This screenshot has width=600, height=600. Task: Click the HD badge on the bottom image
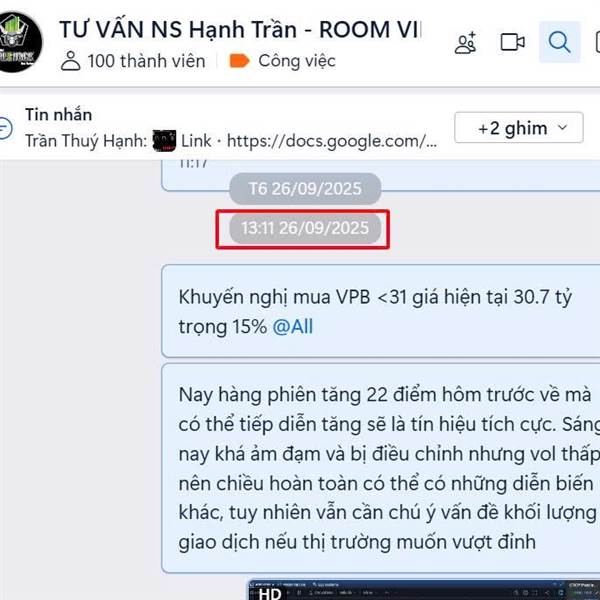point(270,594)
